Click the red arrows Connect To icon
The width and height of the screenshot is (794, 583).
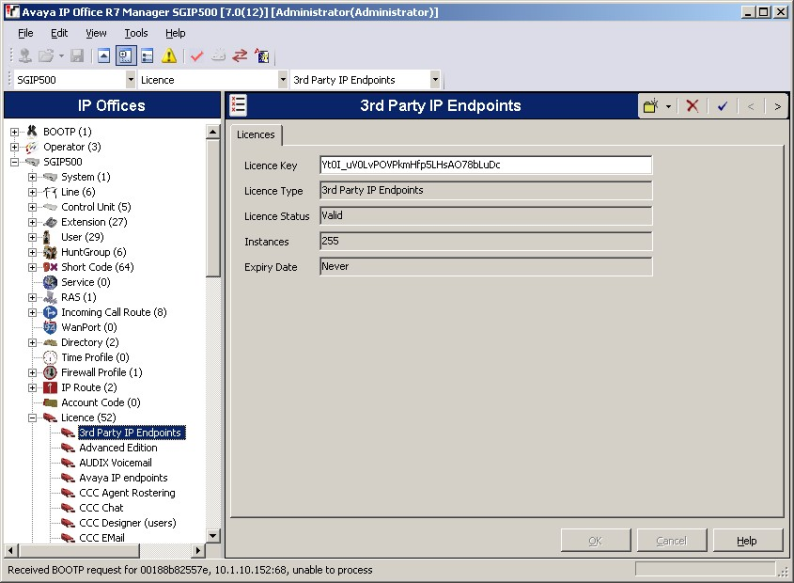[x=240, y=56]
